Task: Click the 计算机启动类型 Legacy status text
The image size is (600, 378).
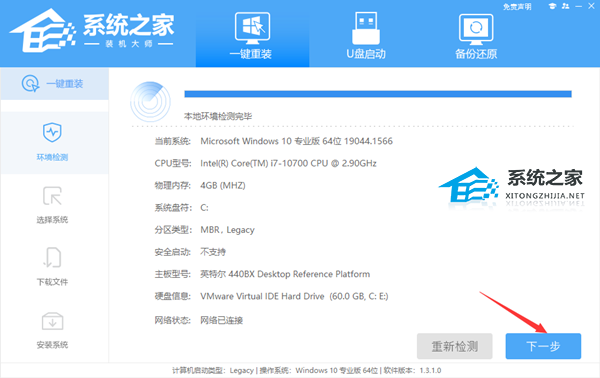Action: 212,370
